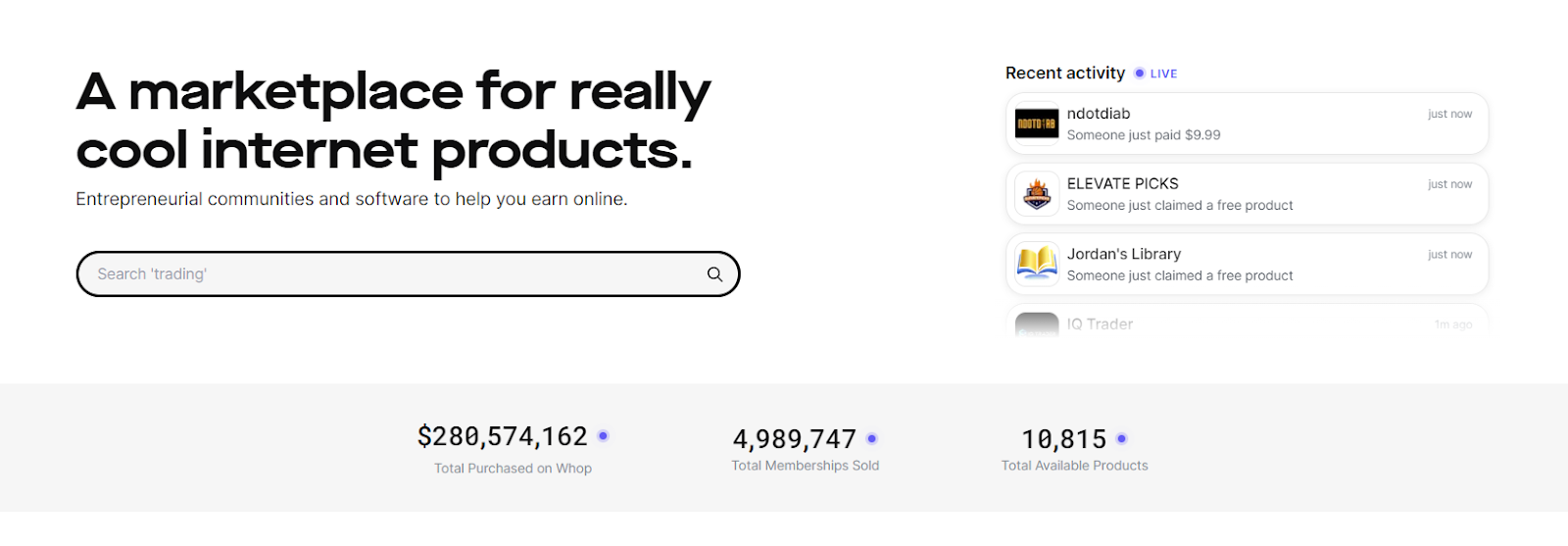
Task: Focus the Search 'trading' input field
Action: pyautogui.click(x=392, y=274)
